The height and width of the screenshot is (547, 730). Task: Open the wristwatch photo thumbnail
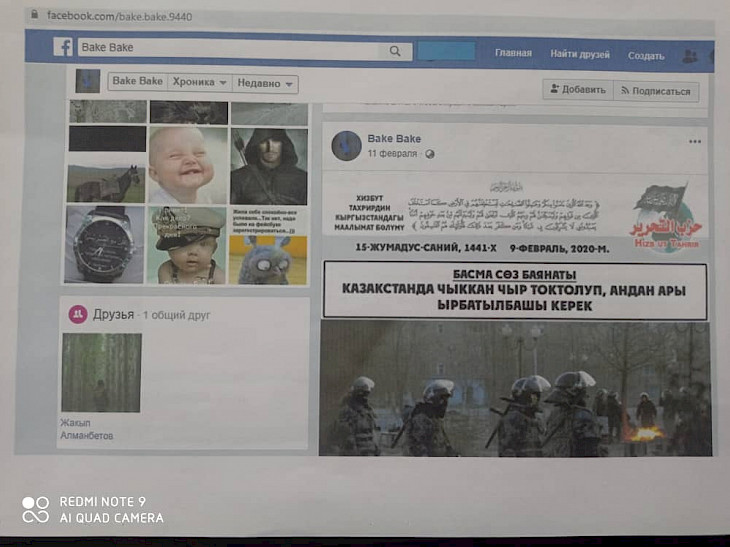104,244
